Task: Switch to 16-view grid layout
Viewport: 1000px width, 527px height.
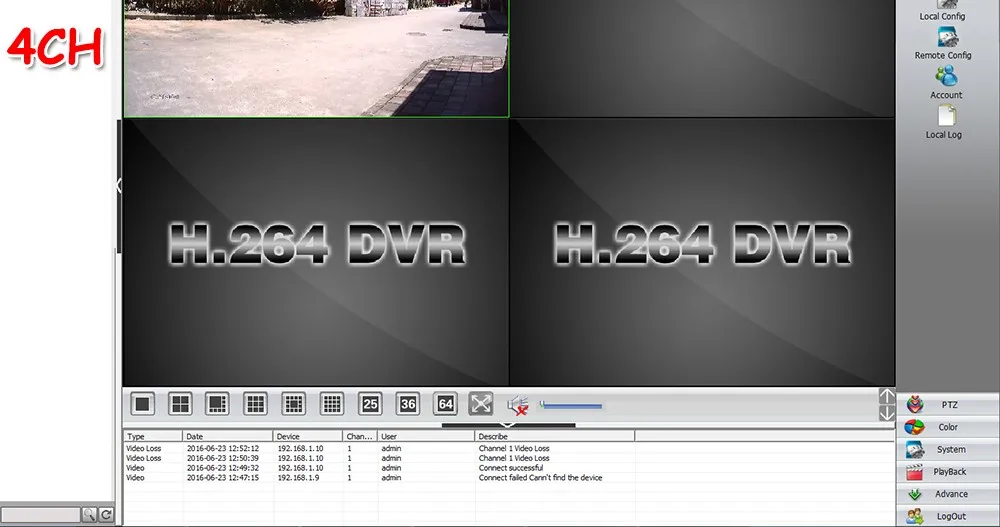Action: [x=332, y=404]
